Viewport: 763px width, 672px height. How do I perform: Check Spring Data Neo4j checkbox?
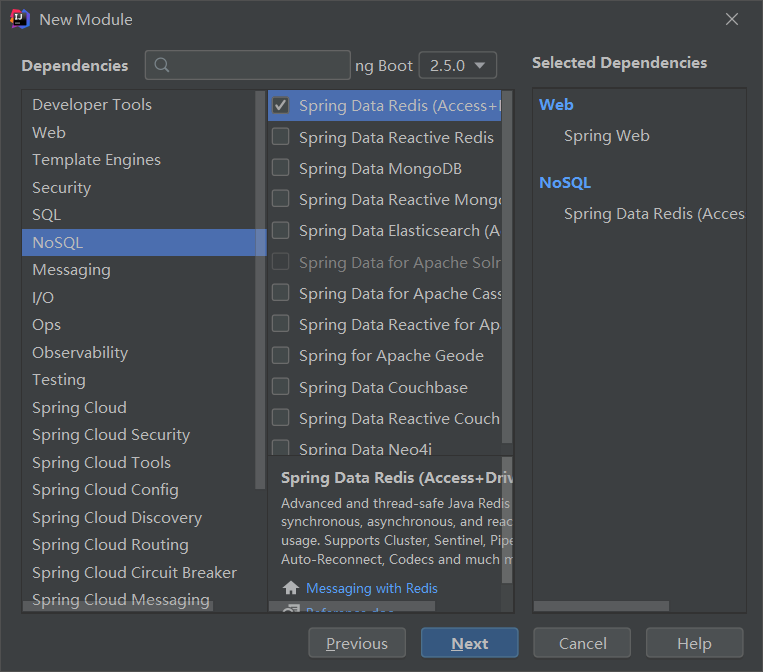[281, 447]
